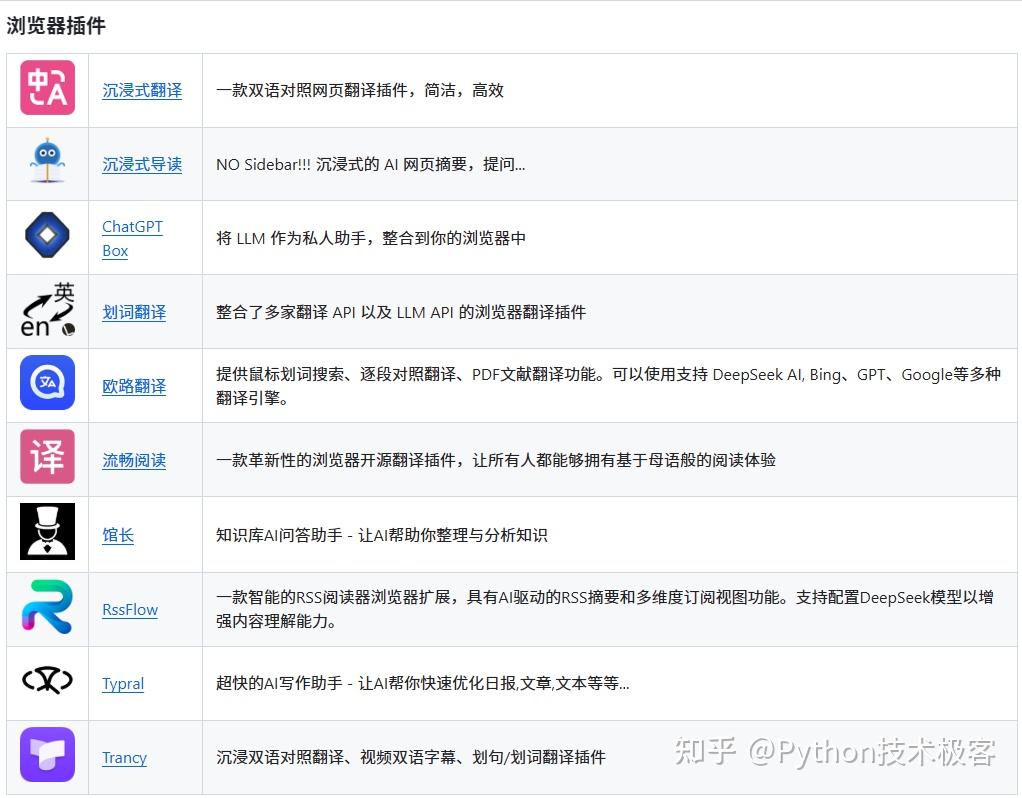Open the RssFlow link
1022x798 pixels.
(x=130, y=610)
